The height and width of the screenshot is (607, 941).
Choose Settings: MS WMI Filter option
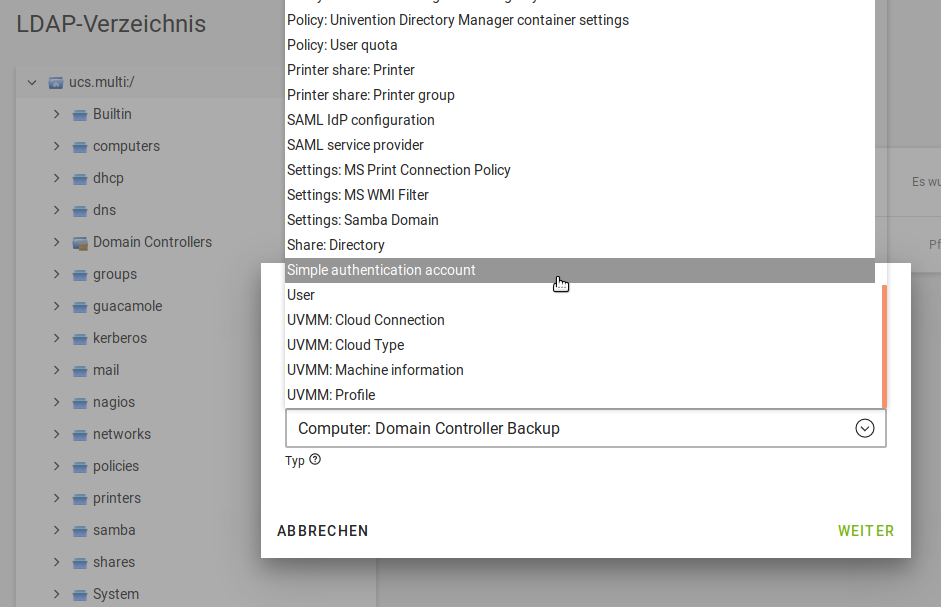580,195
